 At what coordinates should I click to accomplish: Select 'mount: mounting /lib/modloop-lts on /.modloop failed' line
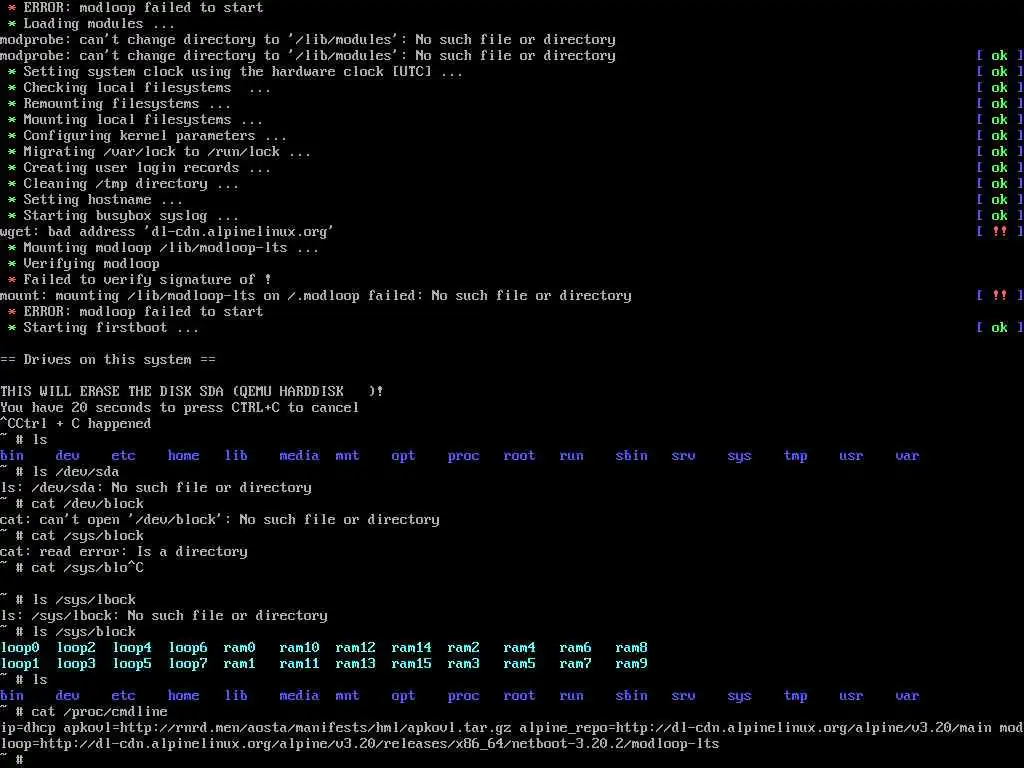pyautogui.click(x=315, y=296)
